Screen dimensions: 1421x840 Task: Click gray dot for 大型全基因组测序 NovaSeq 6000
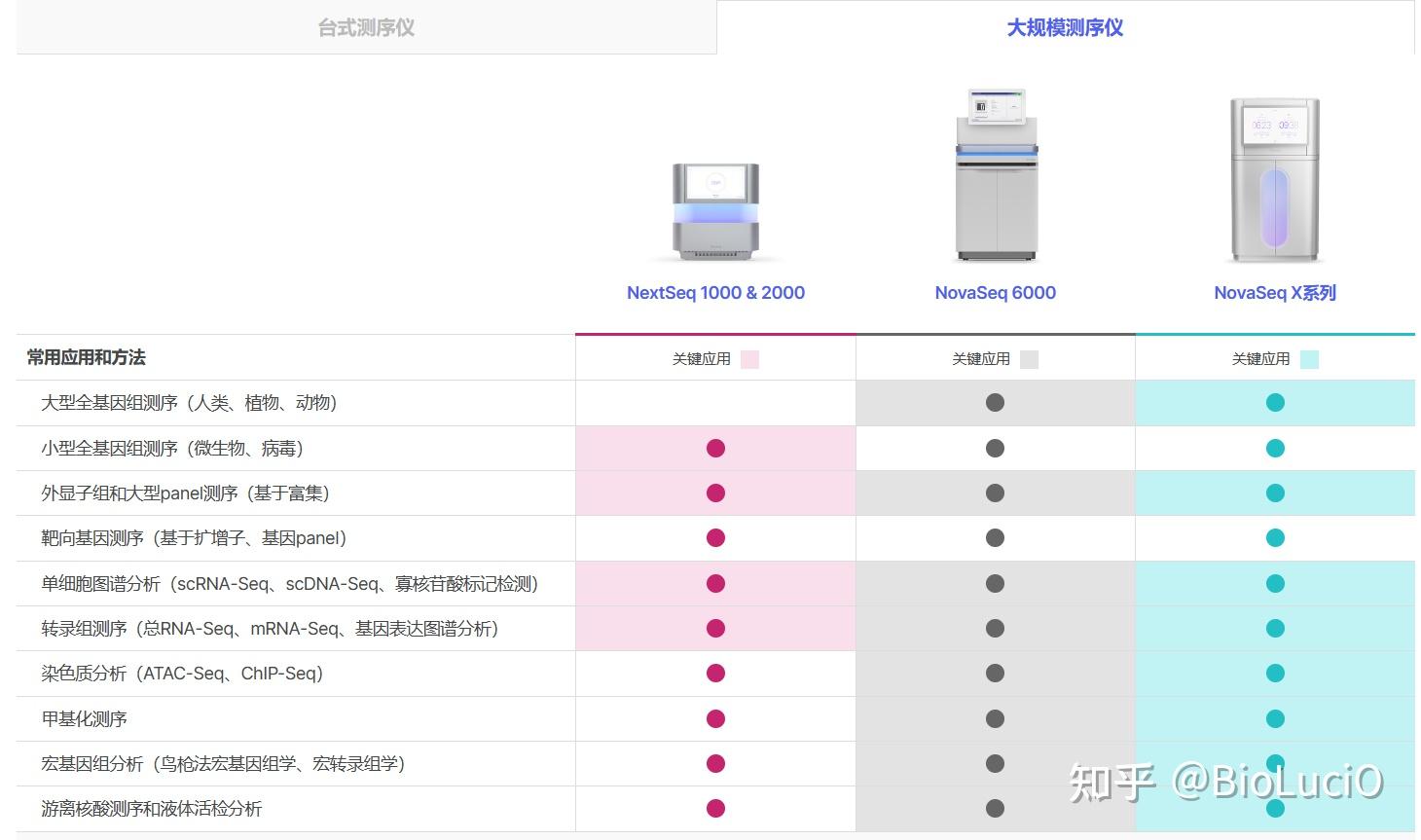(995, 403)
